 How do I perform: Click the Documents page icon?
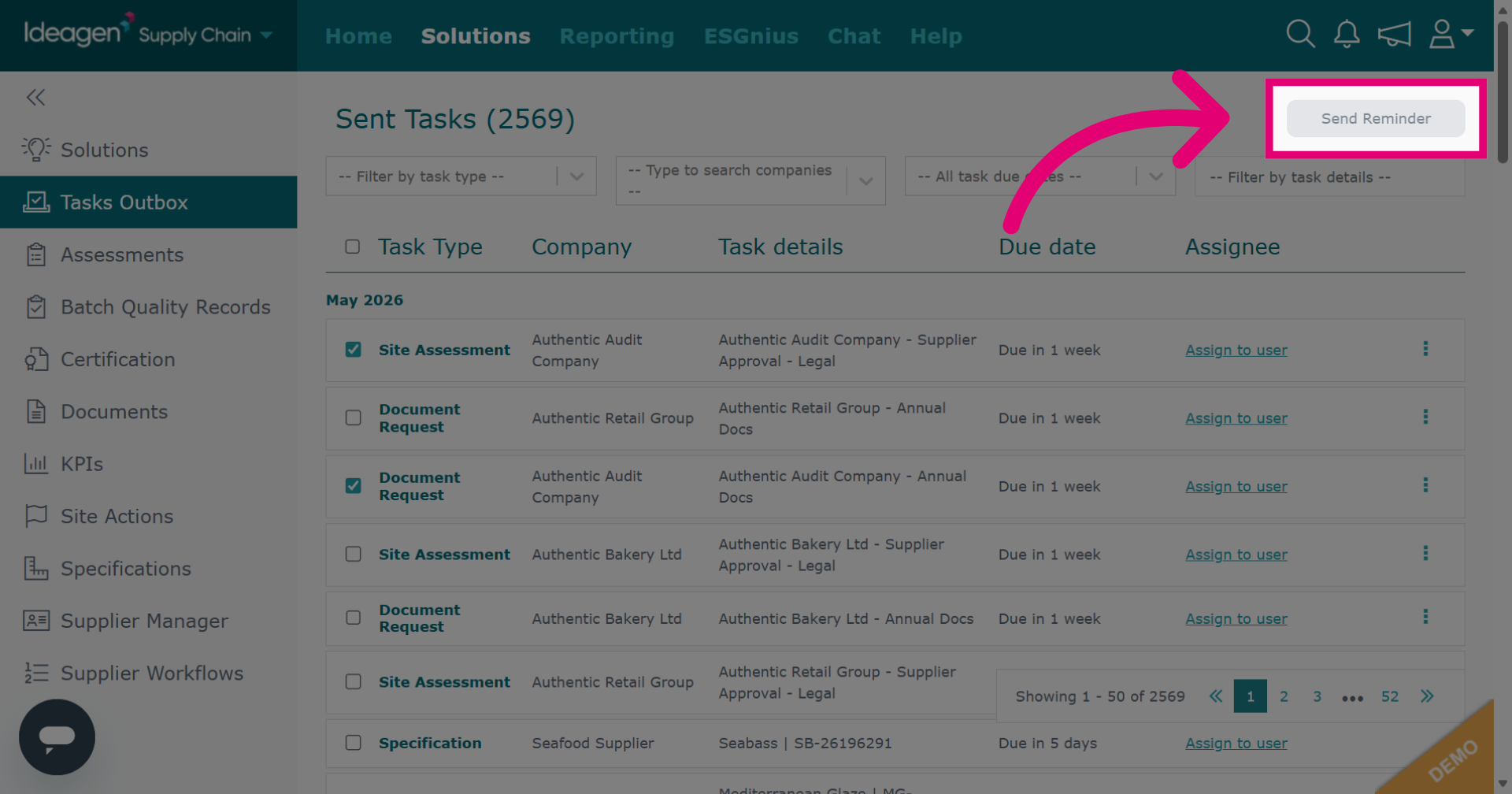coord(35,411)
